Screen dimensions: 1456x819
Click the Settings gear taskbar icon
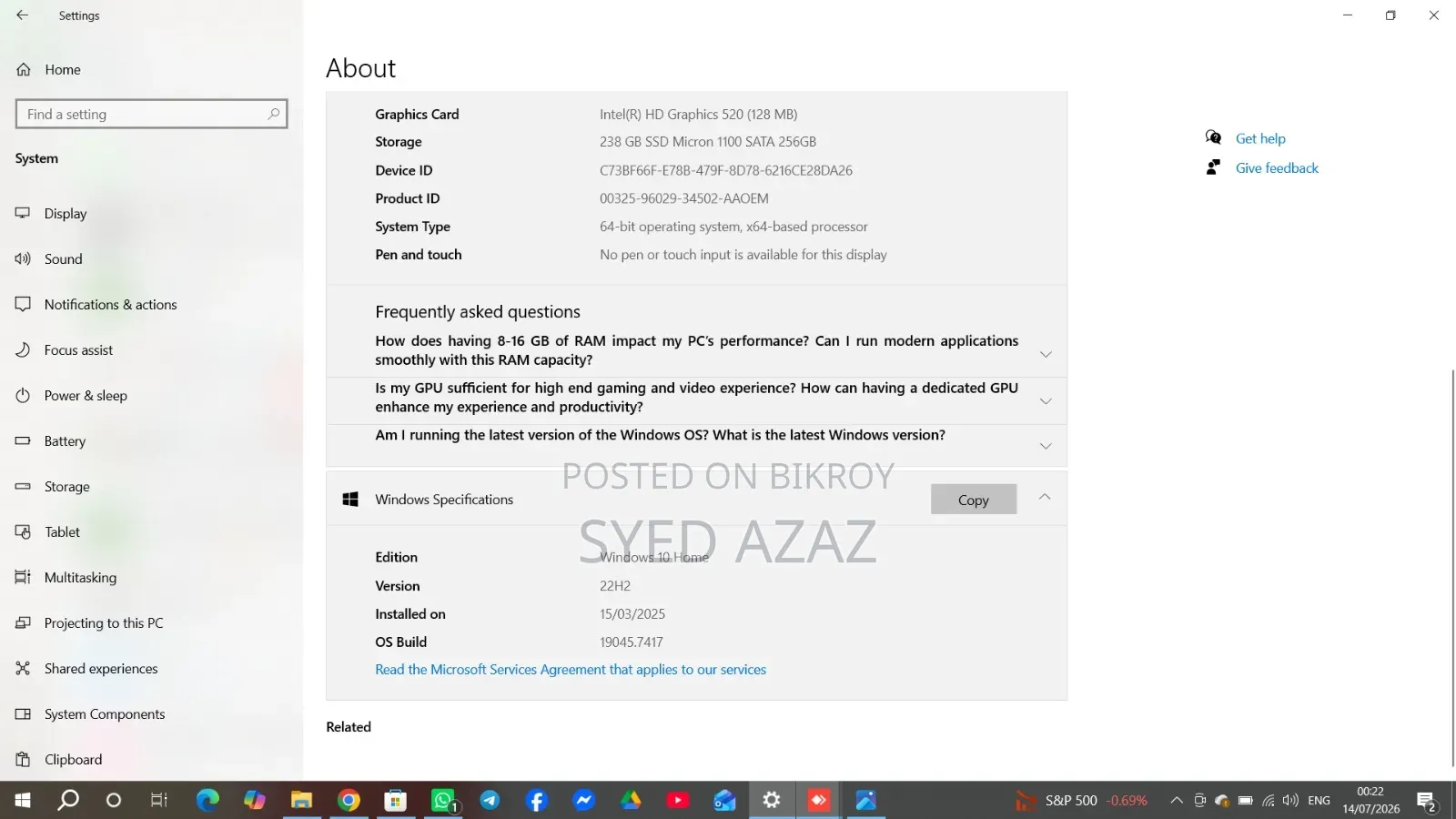point(772,801)
